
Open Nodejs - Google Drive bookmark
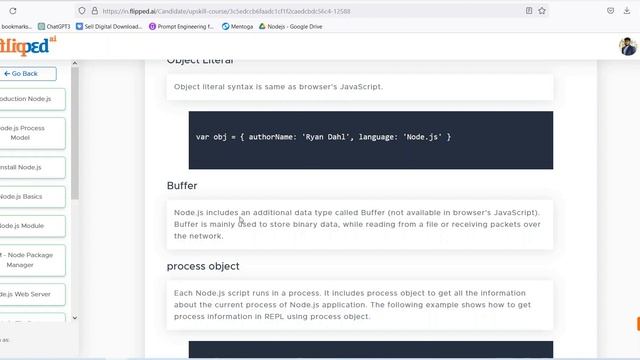[291, 27]
